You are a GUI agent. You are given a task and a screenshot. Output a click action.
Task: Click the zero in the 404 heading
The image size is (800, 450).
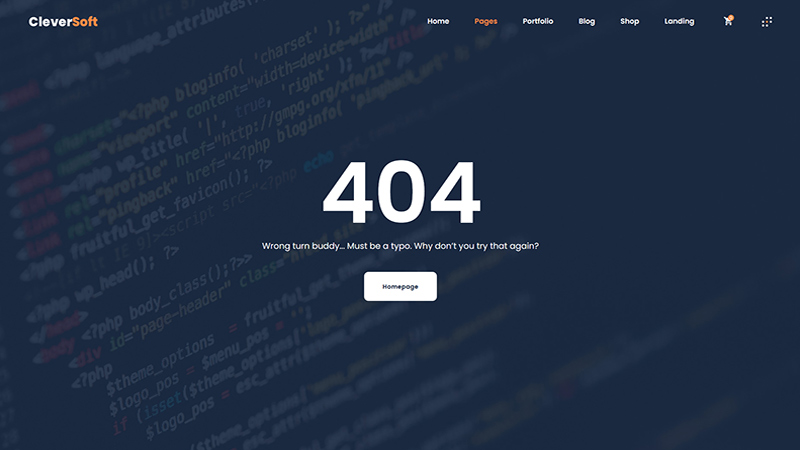pos(400,193)
